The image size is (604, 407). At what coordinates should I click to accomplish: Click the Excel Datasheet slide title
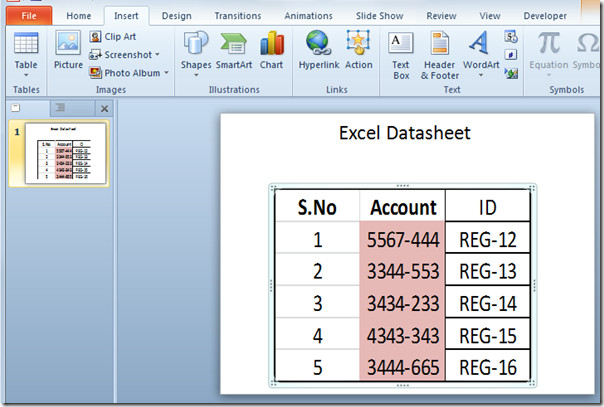[x=404, y=133]
